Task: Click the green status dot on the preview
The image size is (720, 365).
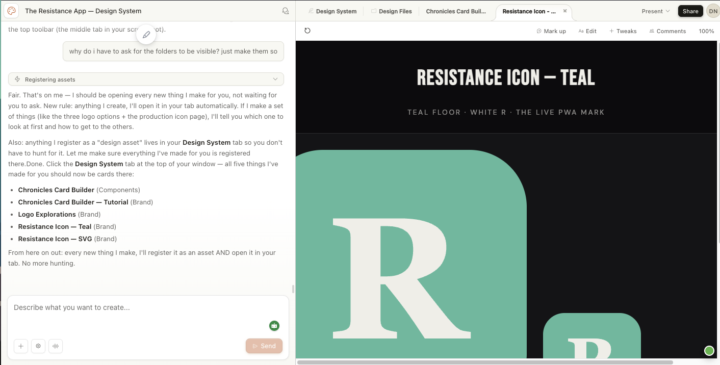Action: pyautogui.click(x=709, y=351)
